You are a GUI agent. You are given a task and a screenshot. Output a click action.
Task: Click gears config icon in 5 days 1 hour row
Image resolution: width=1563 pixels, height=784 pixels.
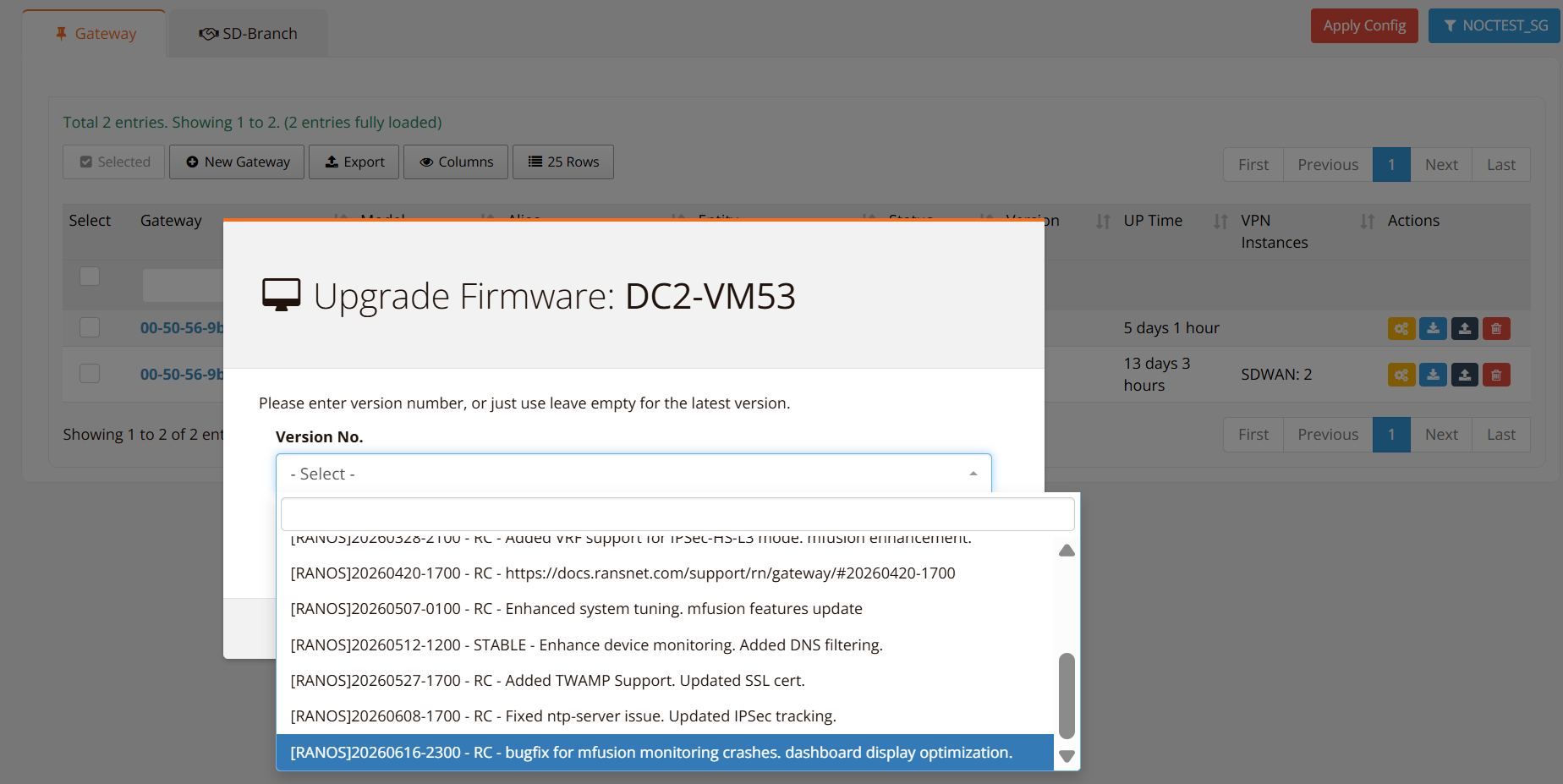coord(1401,328)
